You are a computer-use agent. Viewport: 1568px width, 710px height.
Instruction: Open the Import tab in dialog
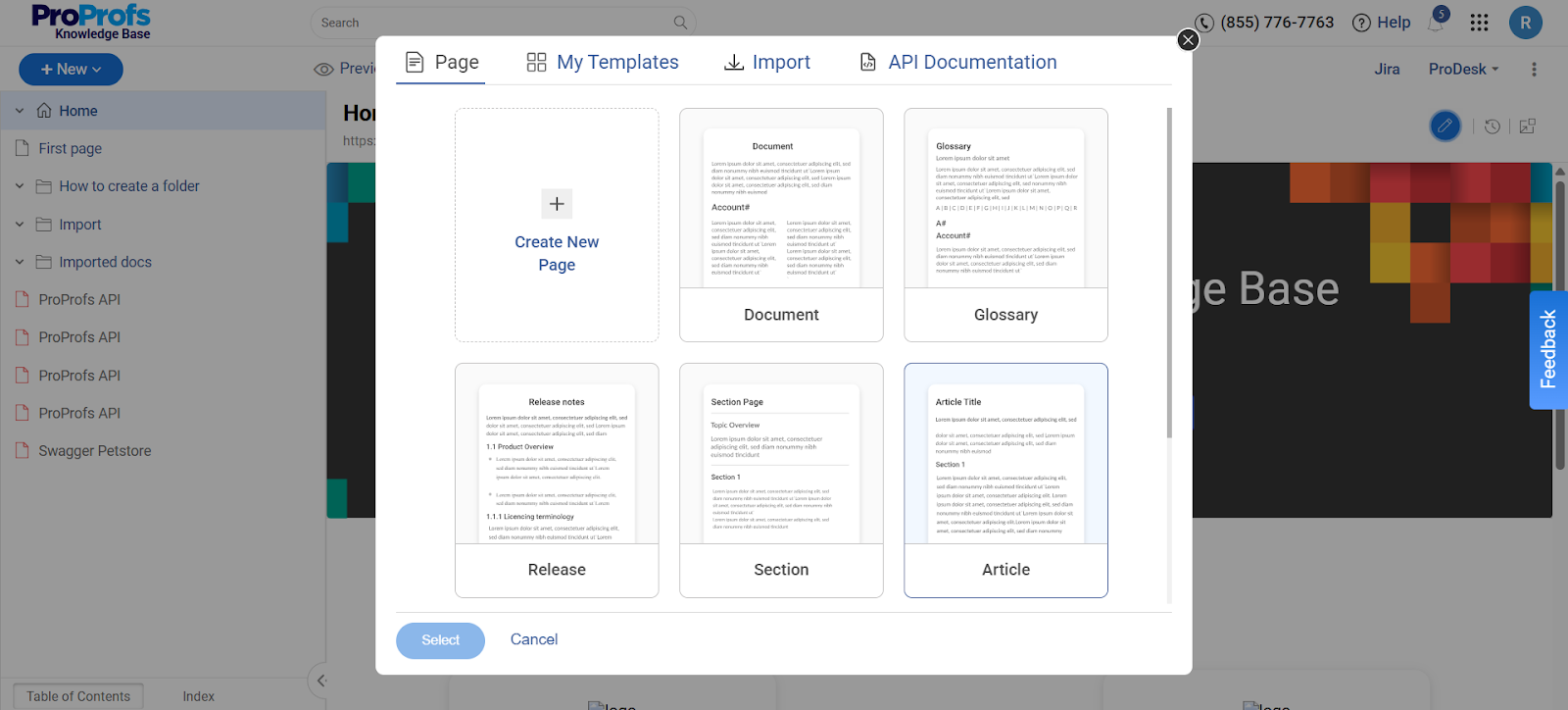(x=766, y=62)
